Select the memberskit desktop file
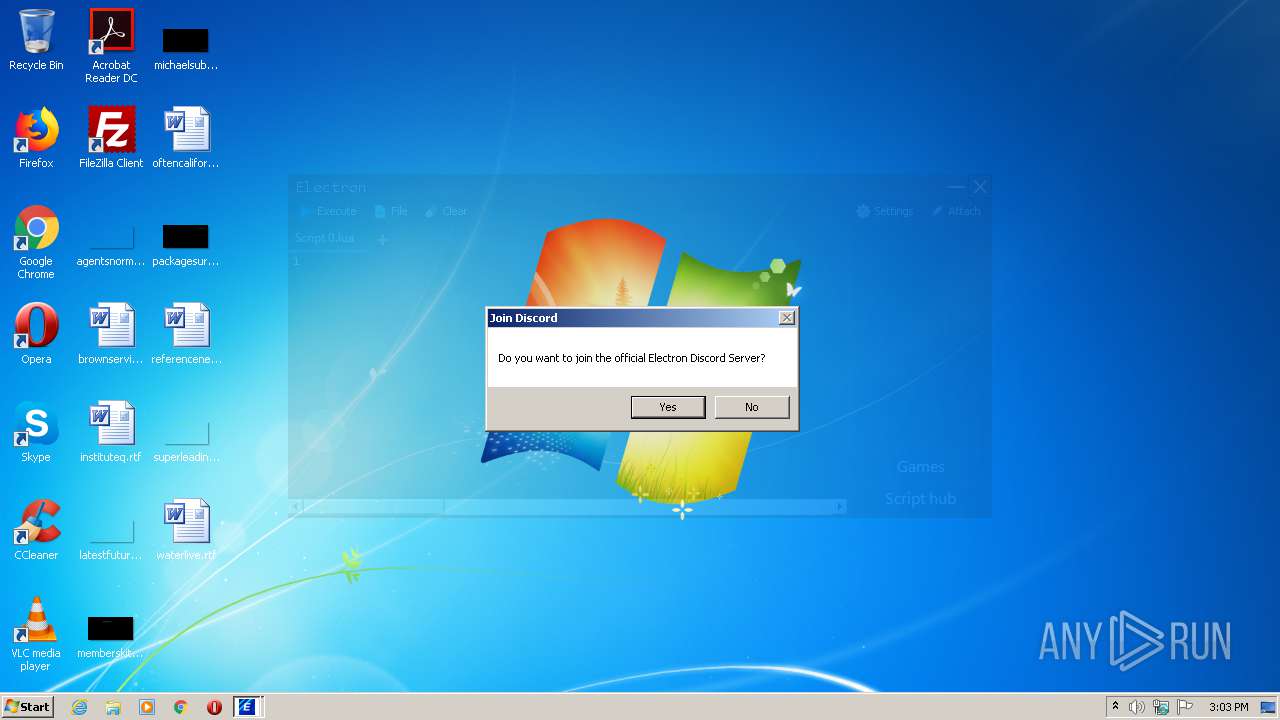The image size is (1280, 720). 111,636
